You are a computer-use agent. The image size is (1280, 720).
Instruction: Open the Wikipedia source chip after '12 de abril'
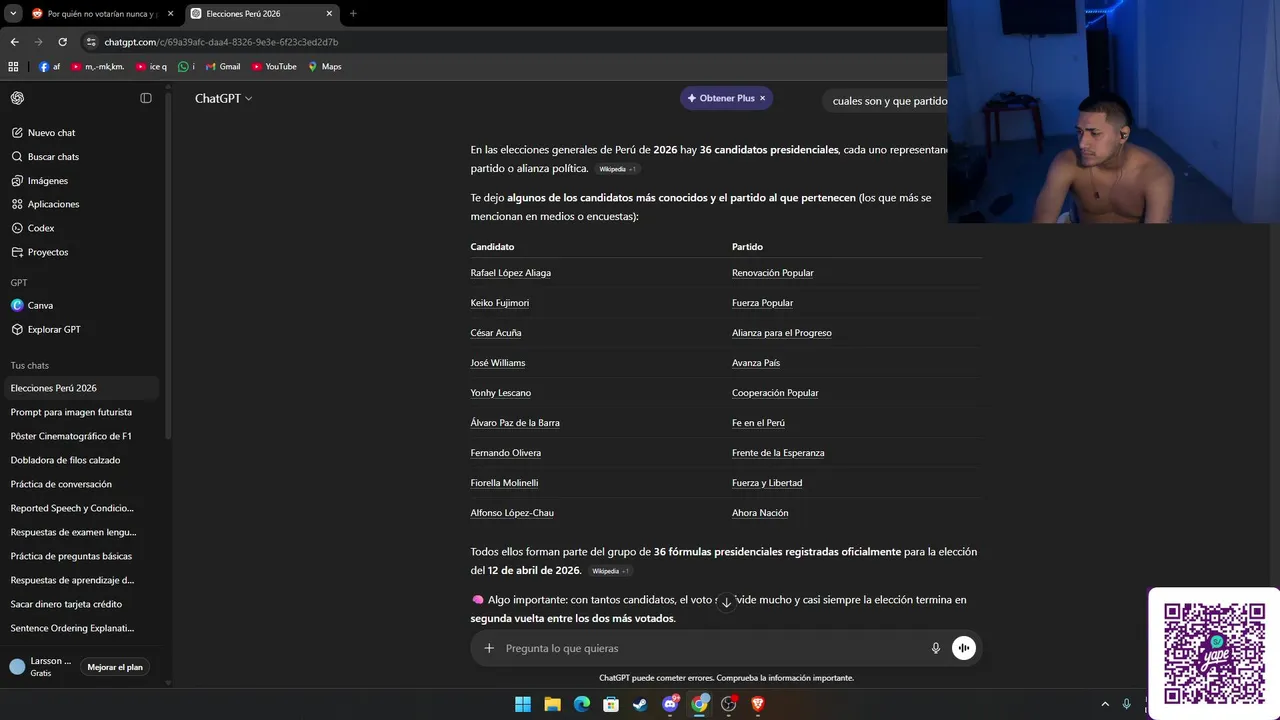pyautogui.click(x=610, y=571)
